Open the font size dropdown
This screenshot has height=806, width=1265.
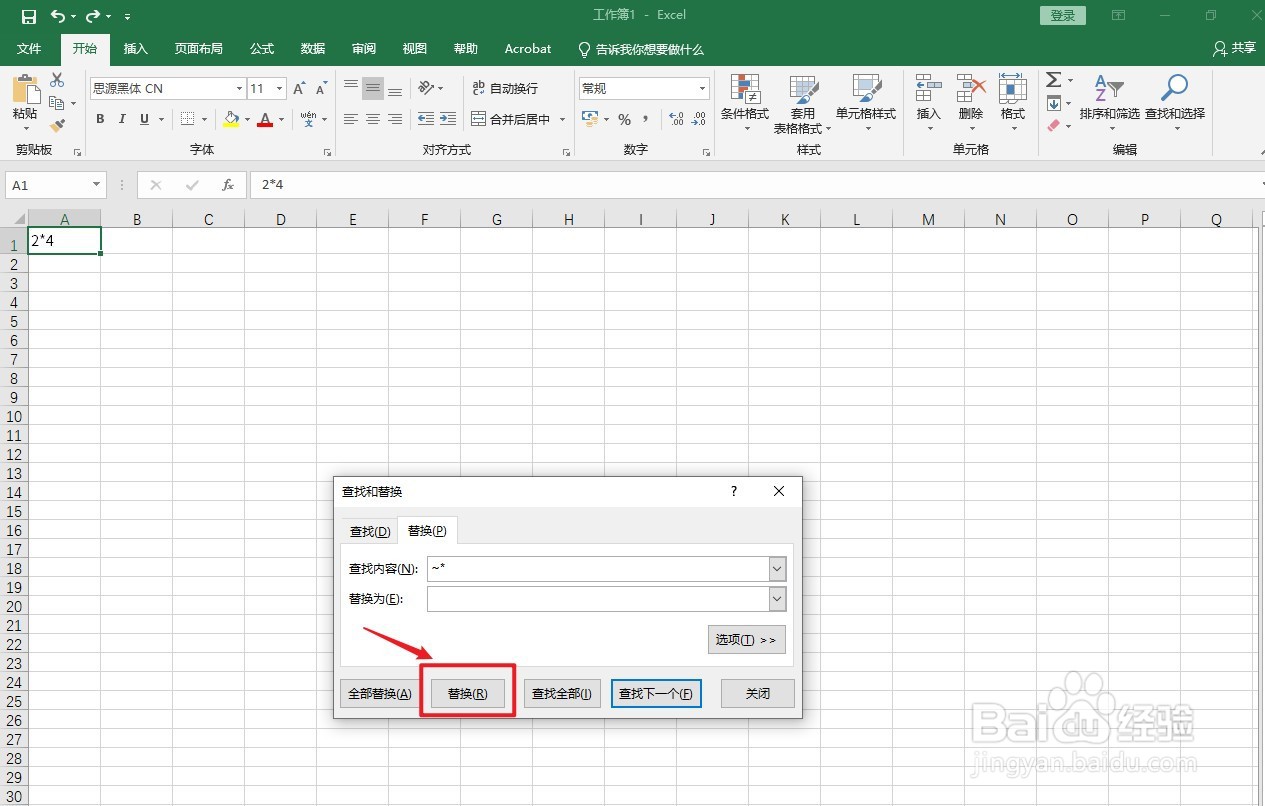pos(280,89)
